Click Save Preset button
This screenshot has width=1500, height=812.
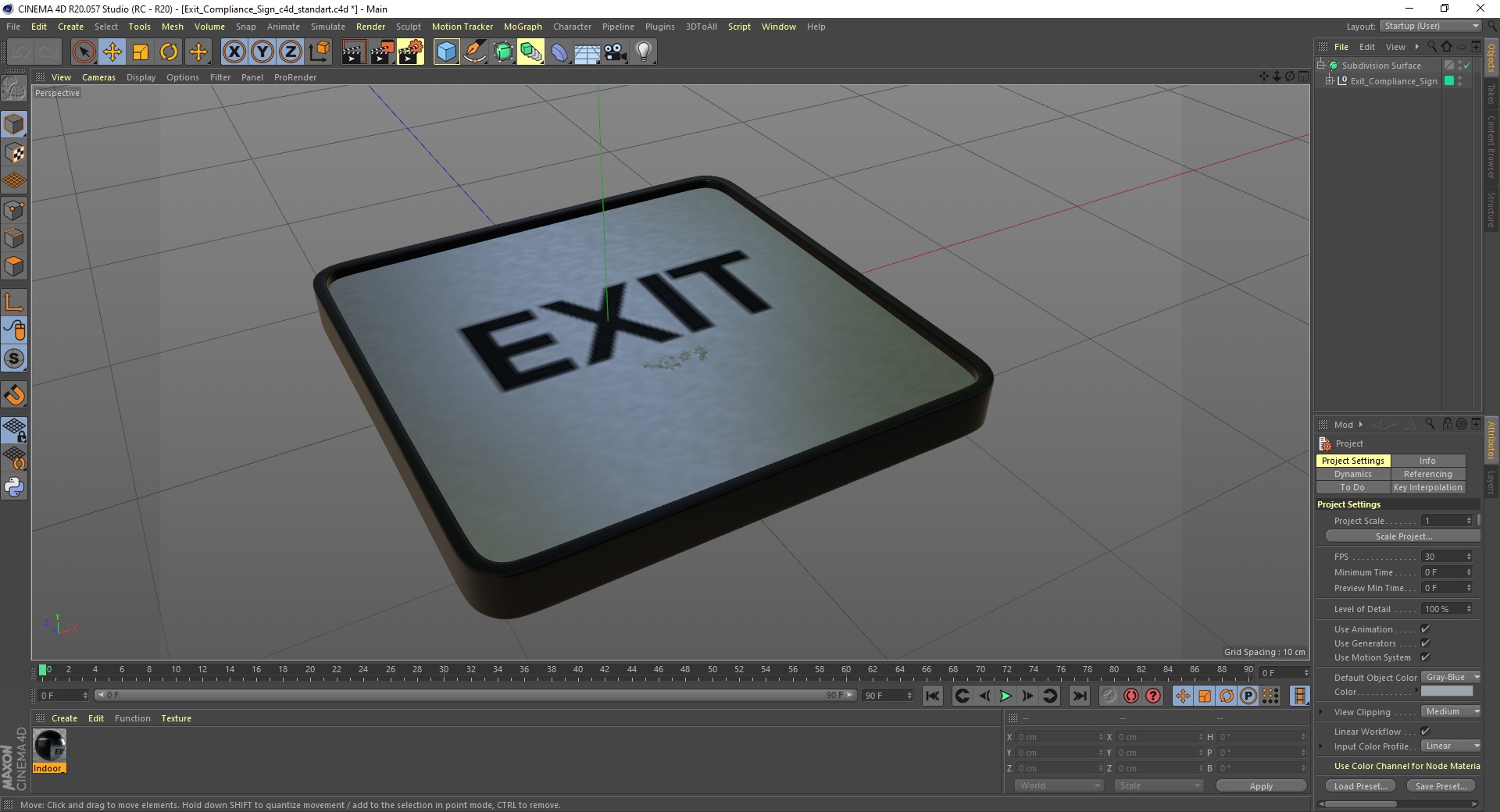[1441, 786]
